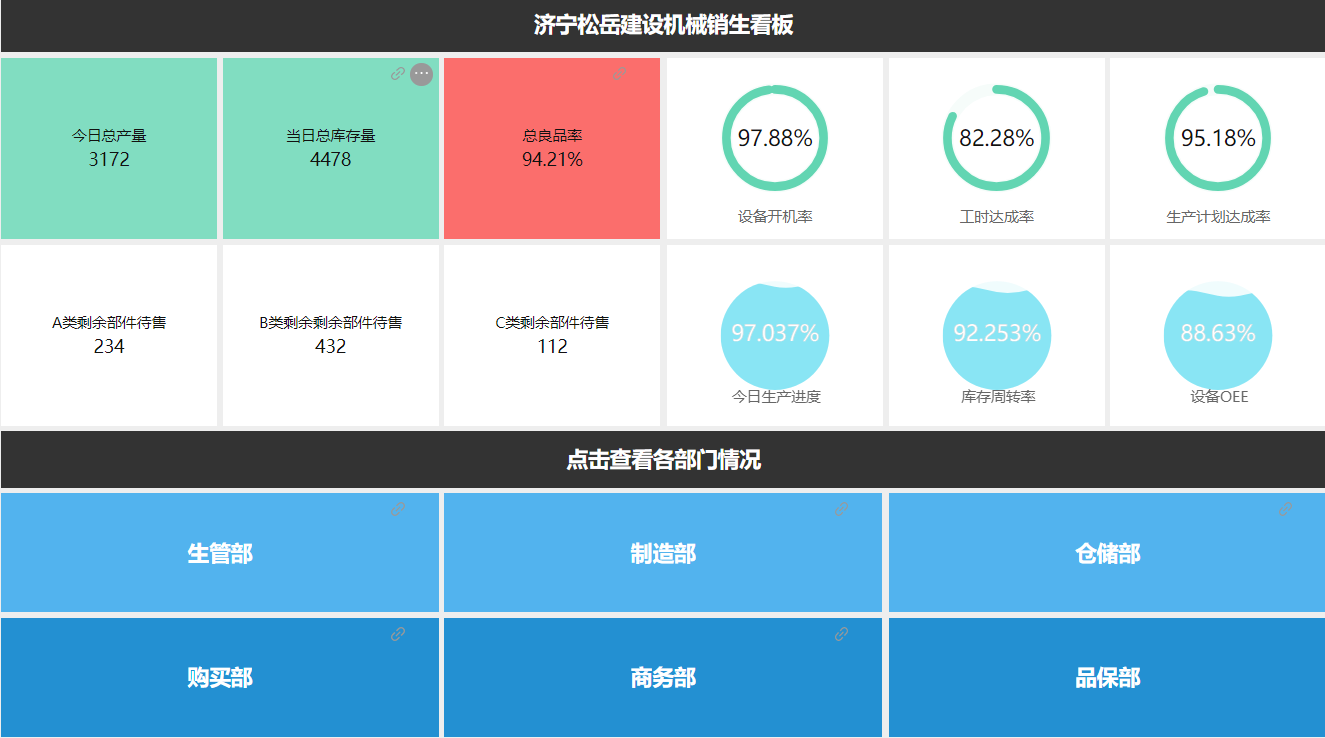This screenshot has width=1325, height=738.
Task: Click the dashboard title 济宁松岳建设机械销生看板
Action: click(663, 25)
